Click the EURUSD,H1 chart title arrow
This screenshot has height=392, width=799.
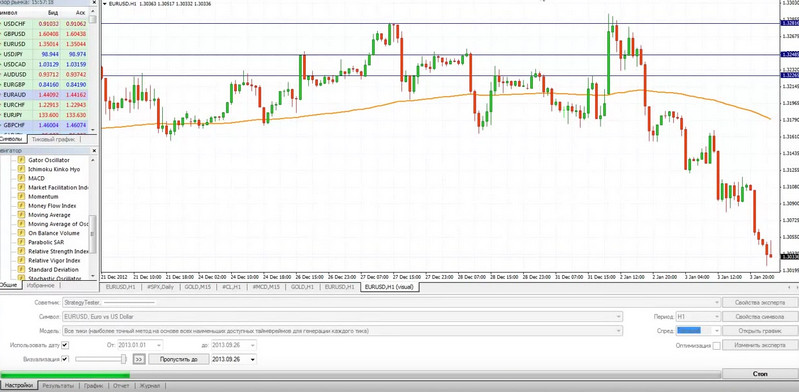(x=105, y=4)
